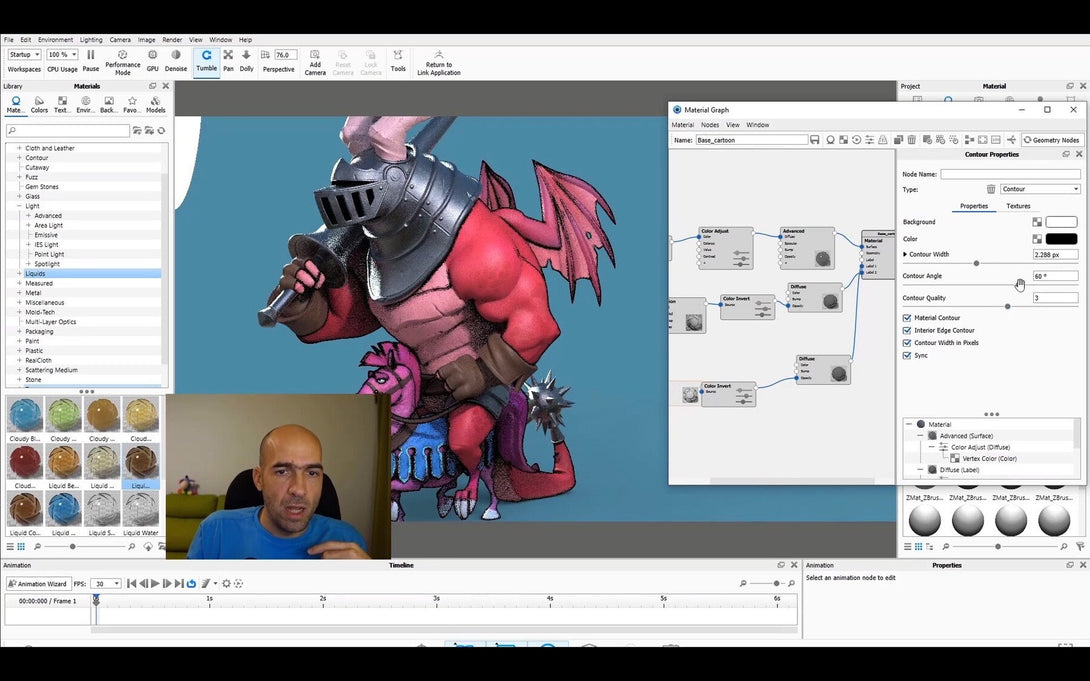Select the Liquid Water material thumbnail

coord(140,514)
